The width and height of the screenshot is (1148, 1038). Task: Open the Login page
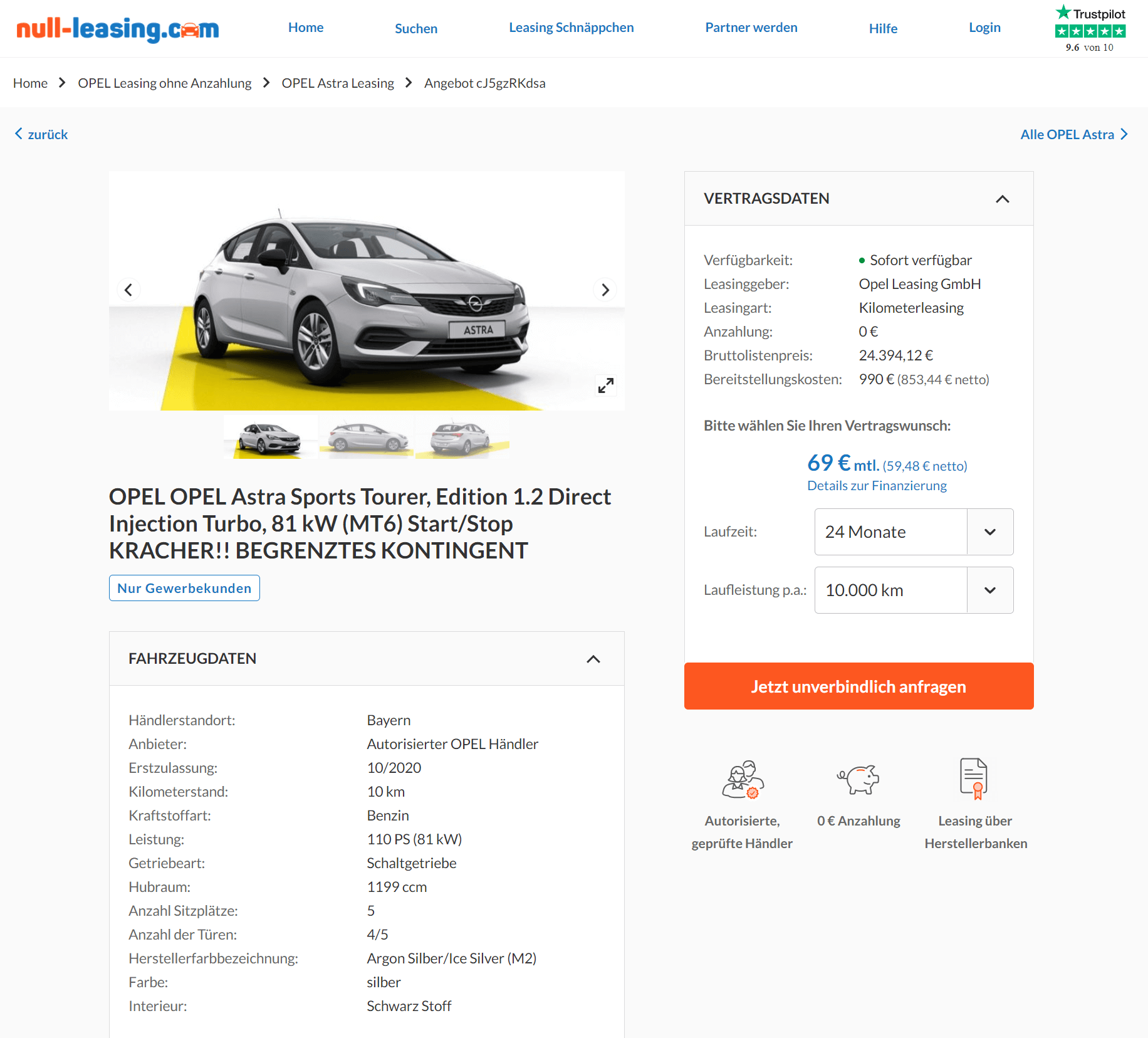pyautogui.click(x=984, y=28)
